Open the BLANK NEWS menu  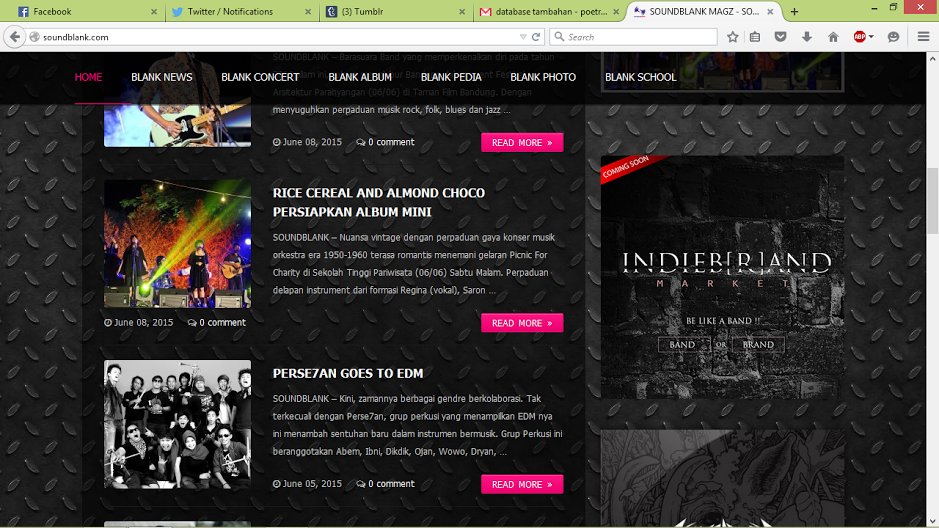click(162, 77)
